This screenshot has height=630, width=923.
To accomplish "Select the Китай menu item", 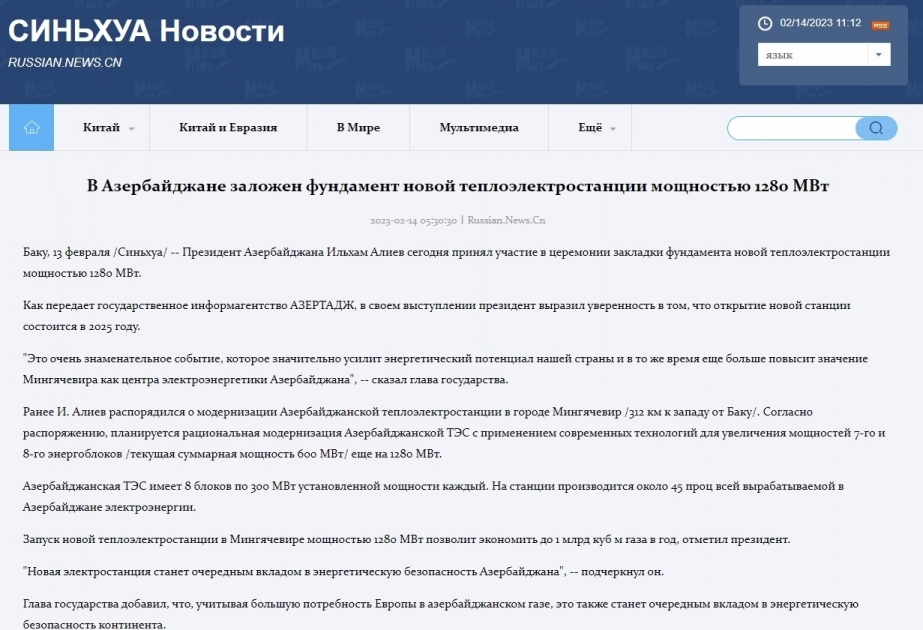I will tap(101, 128).
